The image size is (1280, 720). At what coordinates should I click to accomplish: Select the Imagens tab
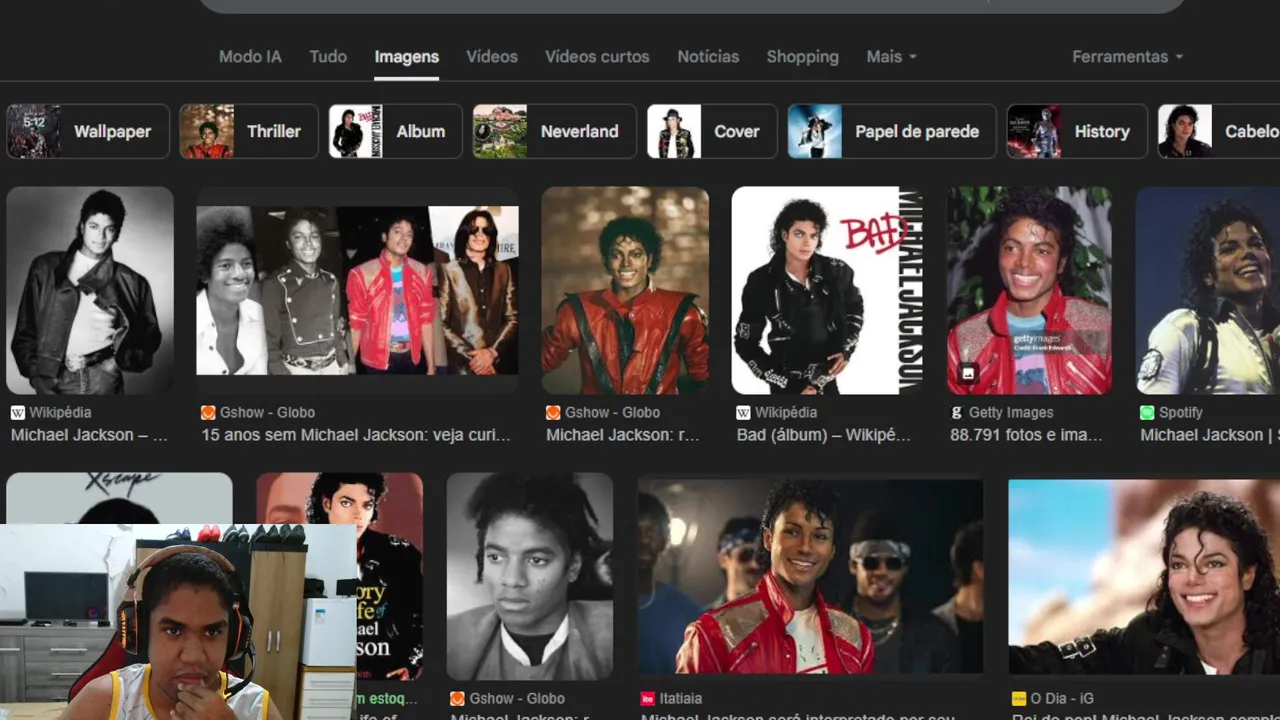point(406,57)
